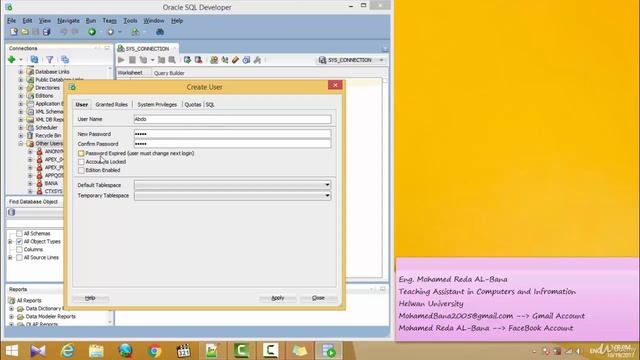The height and width of the screenshot is (360, 640).
Task: Open Internet Explorer from the taskbar
Action: pos(67,351)
